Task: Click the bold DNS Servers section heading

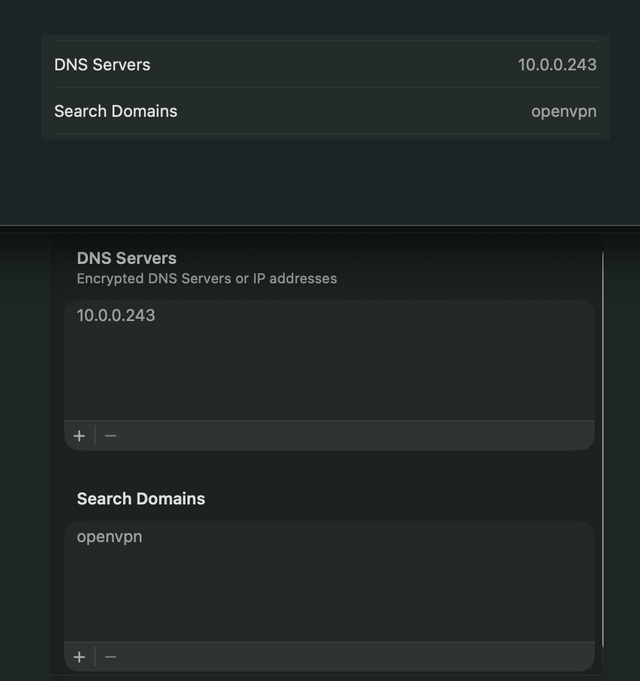Action: click(x=126, y=258)
